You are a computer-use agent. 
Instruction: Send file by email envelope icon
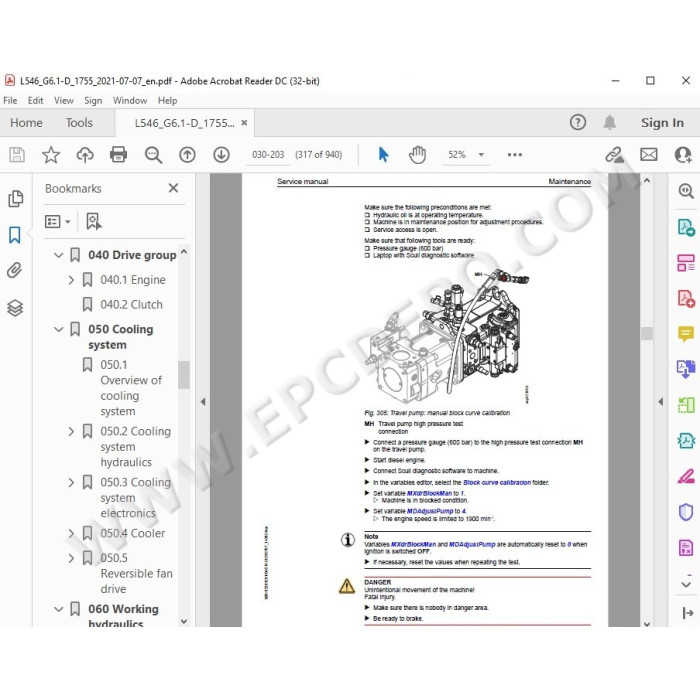[649, 154]
